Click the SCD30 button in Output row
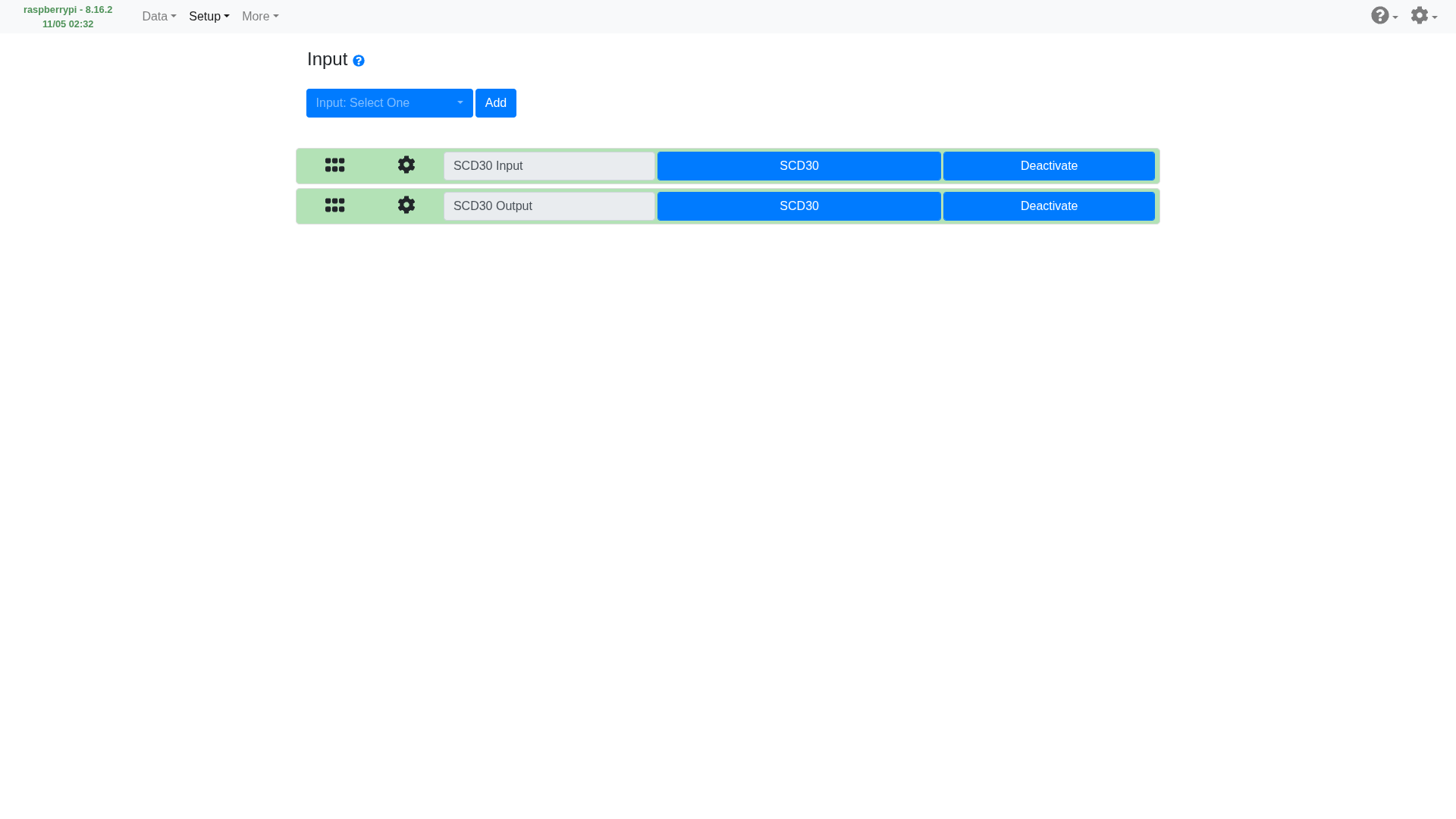Image resolution: width=1456 pixels, height=819 pixels. point(799,206)
